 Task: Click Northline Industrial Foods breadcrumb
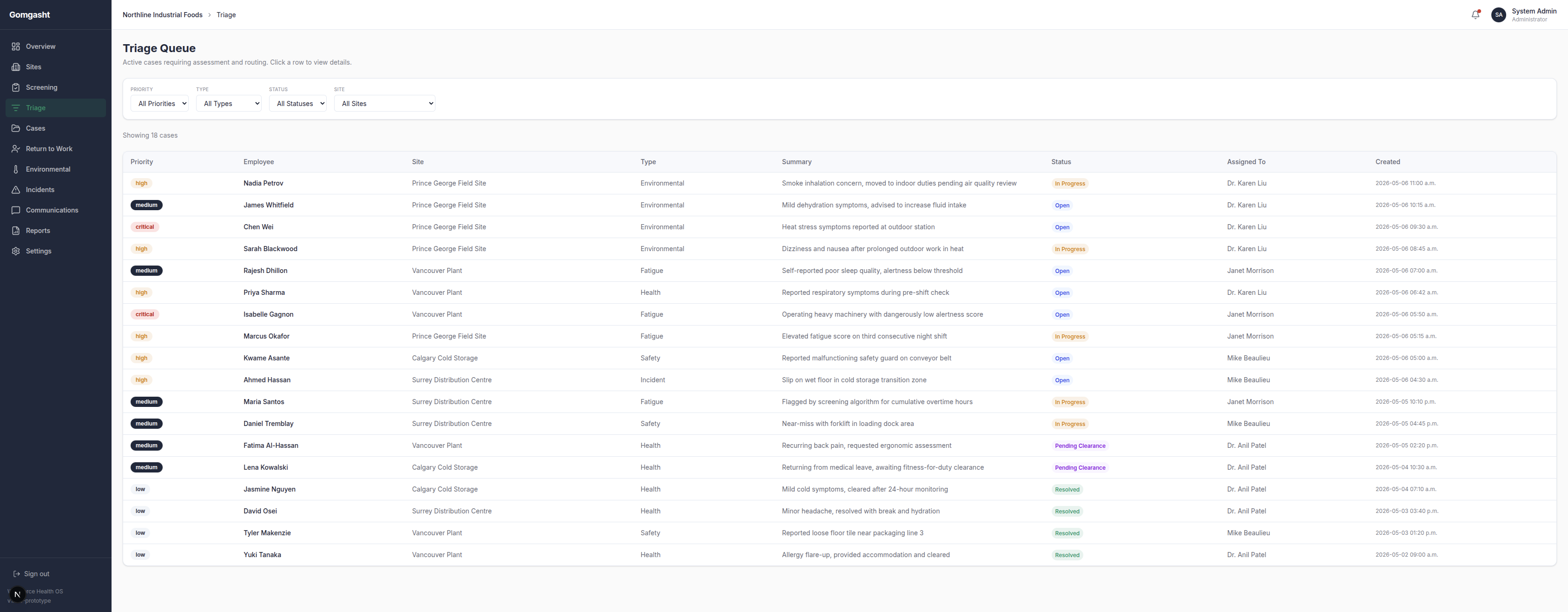163,14
